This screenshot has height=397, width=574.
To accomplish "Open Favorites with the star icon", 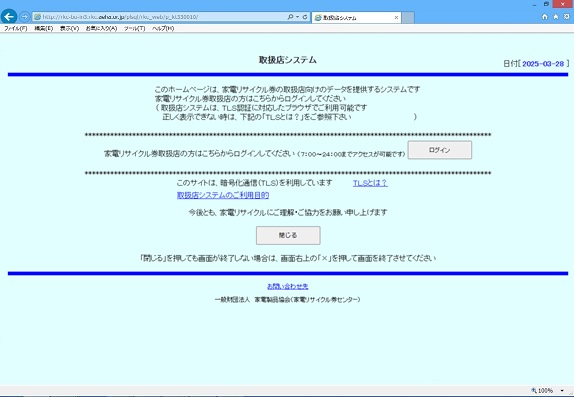I will click(x=556, y=16).
